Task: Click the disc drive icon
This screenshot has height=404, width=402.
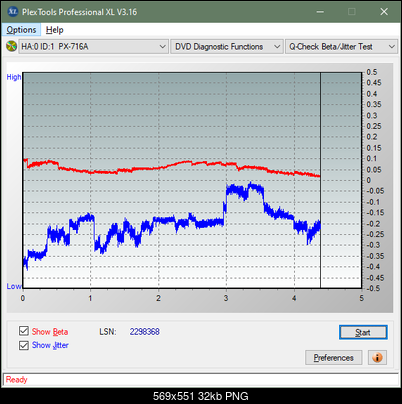Action: click(x=11, y=46)
